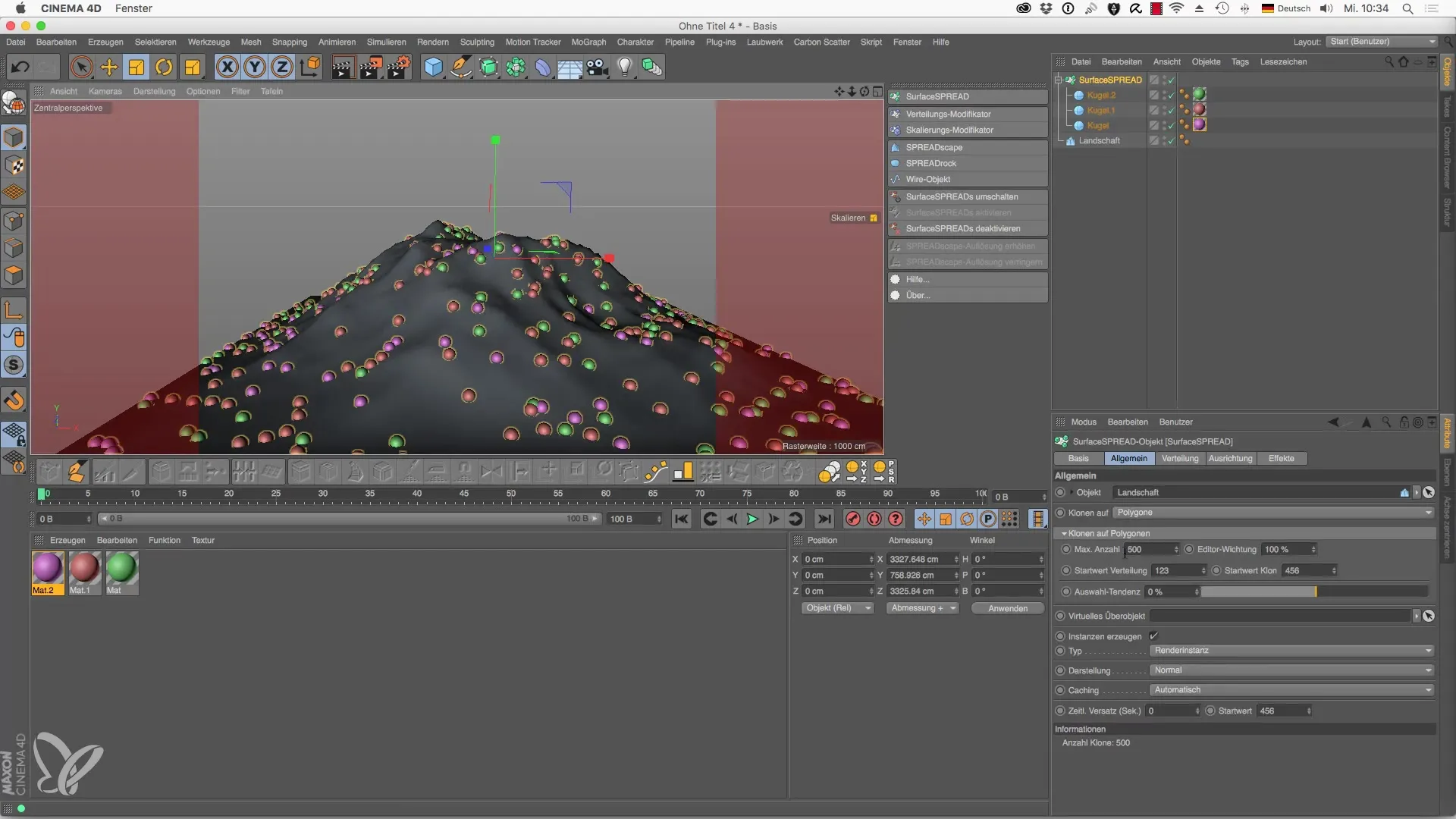Toggle Instanzen erzeugen checkbox

pyautogui.click(x=1153, y=636)
